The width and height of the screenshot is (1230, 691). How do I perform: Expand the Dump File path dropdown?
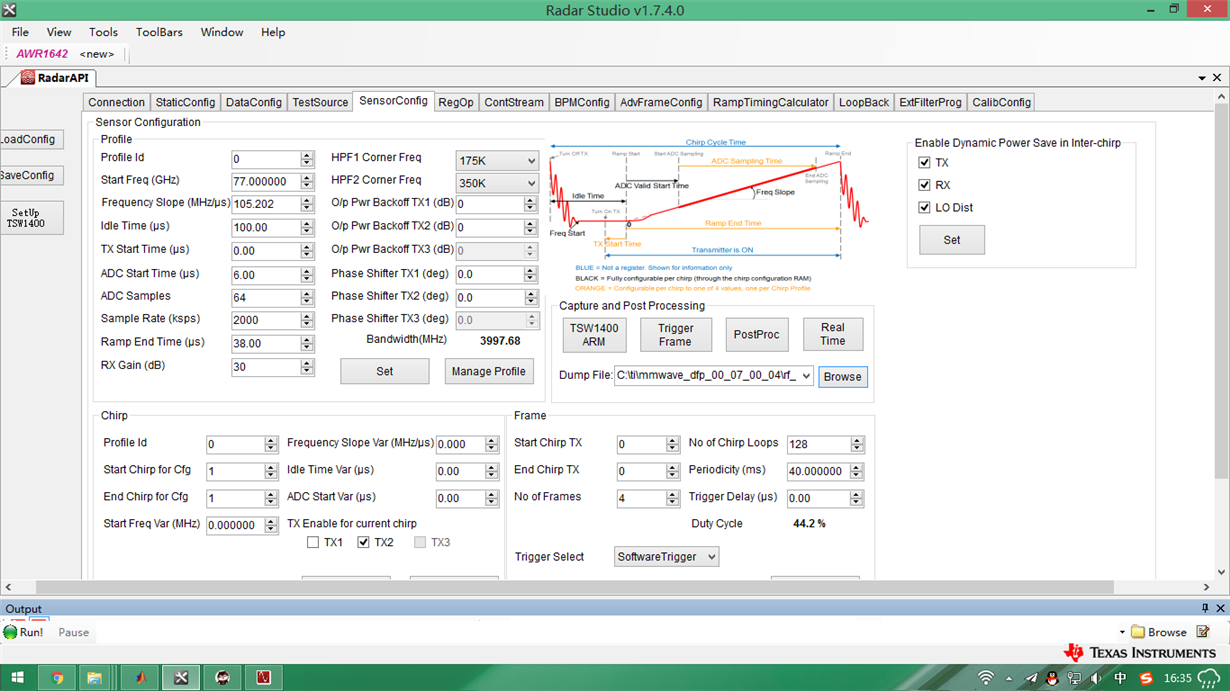point(806,376)
